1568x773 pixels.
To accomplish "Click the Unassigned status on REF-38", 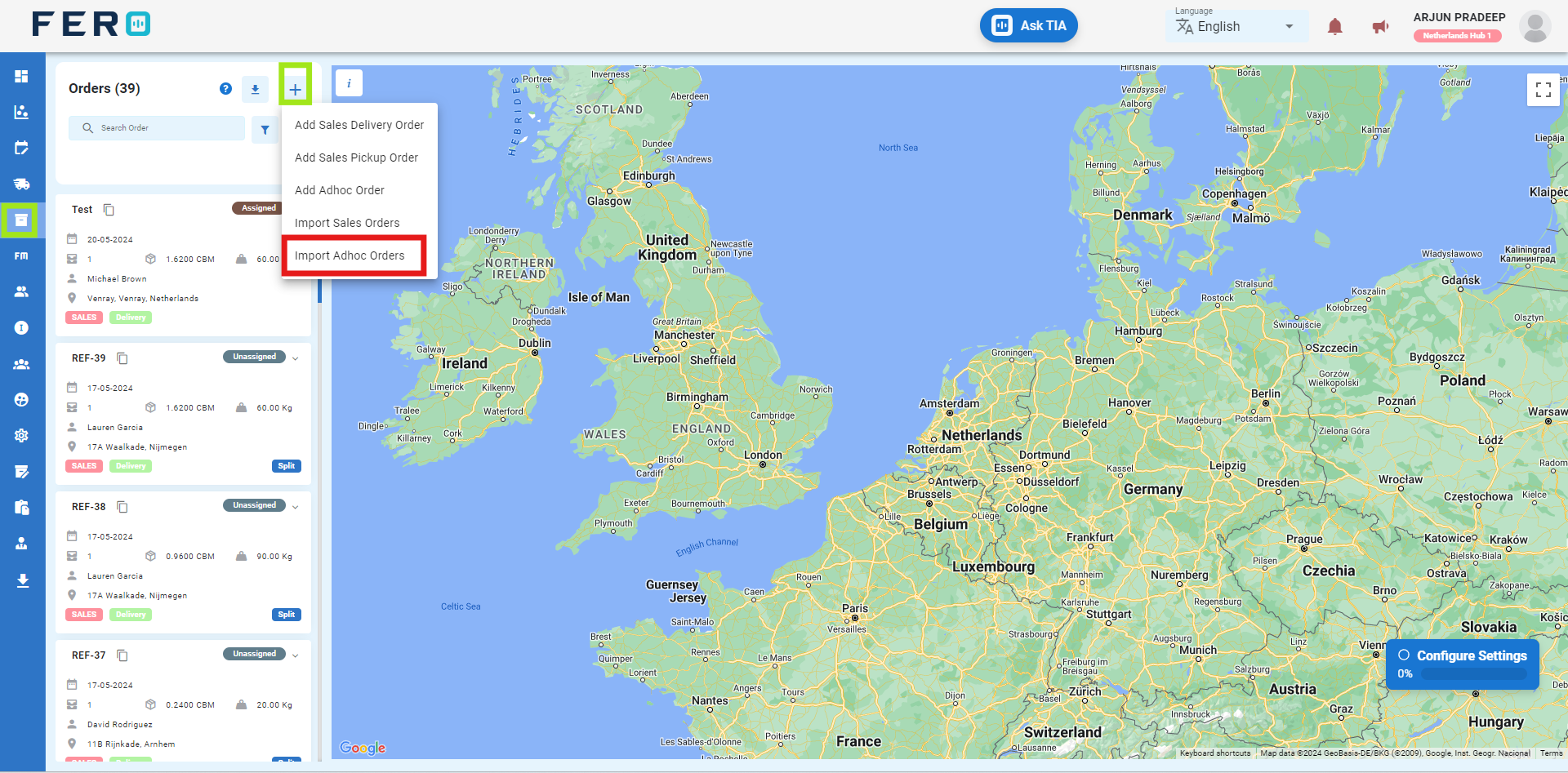I will (x=254, y=505).
